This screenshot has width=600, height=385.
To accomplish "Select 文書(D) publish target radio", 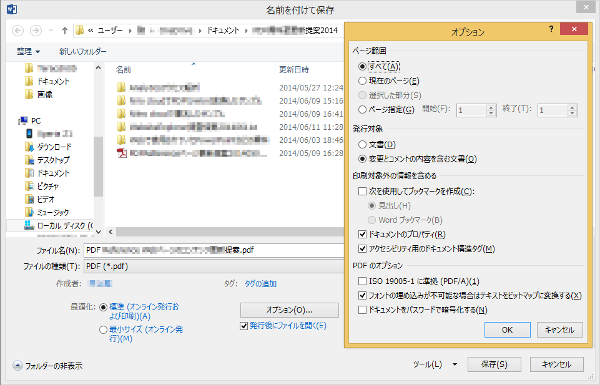I will (362, 145).
